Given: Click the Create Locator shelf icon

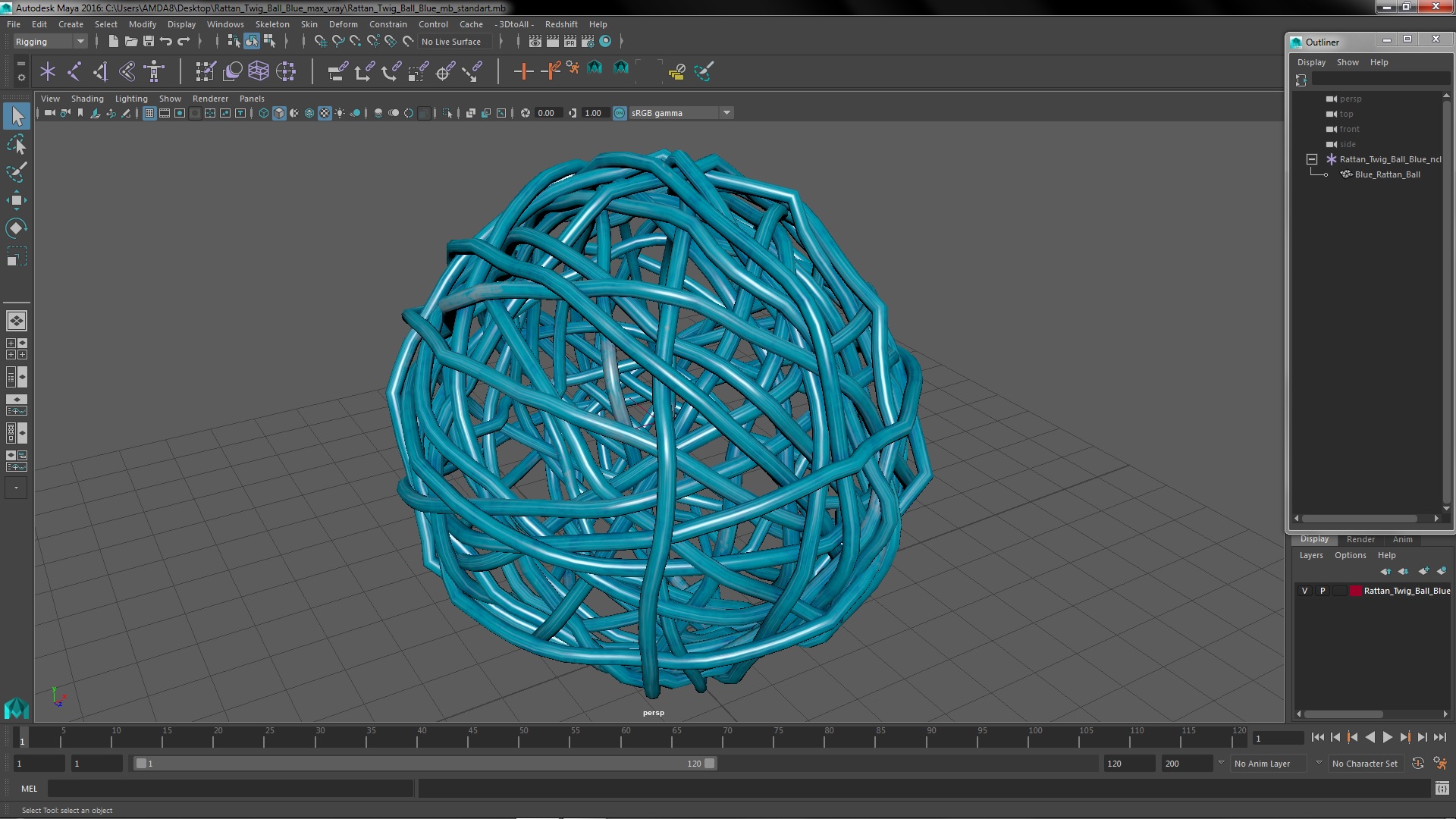Looking at the screenshot, I should pyautogui.click(x=48, y=71).
